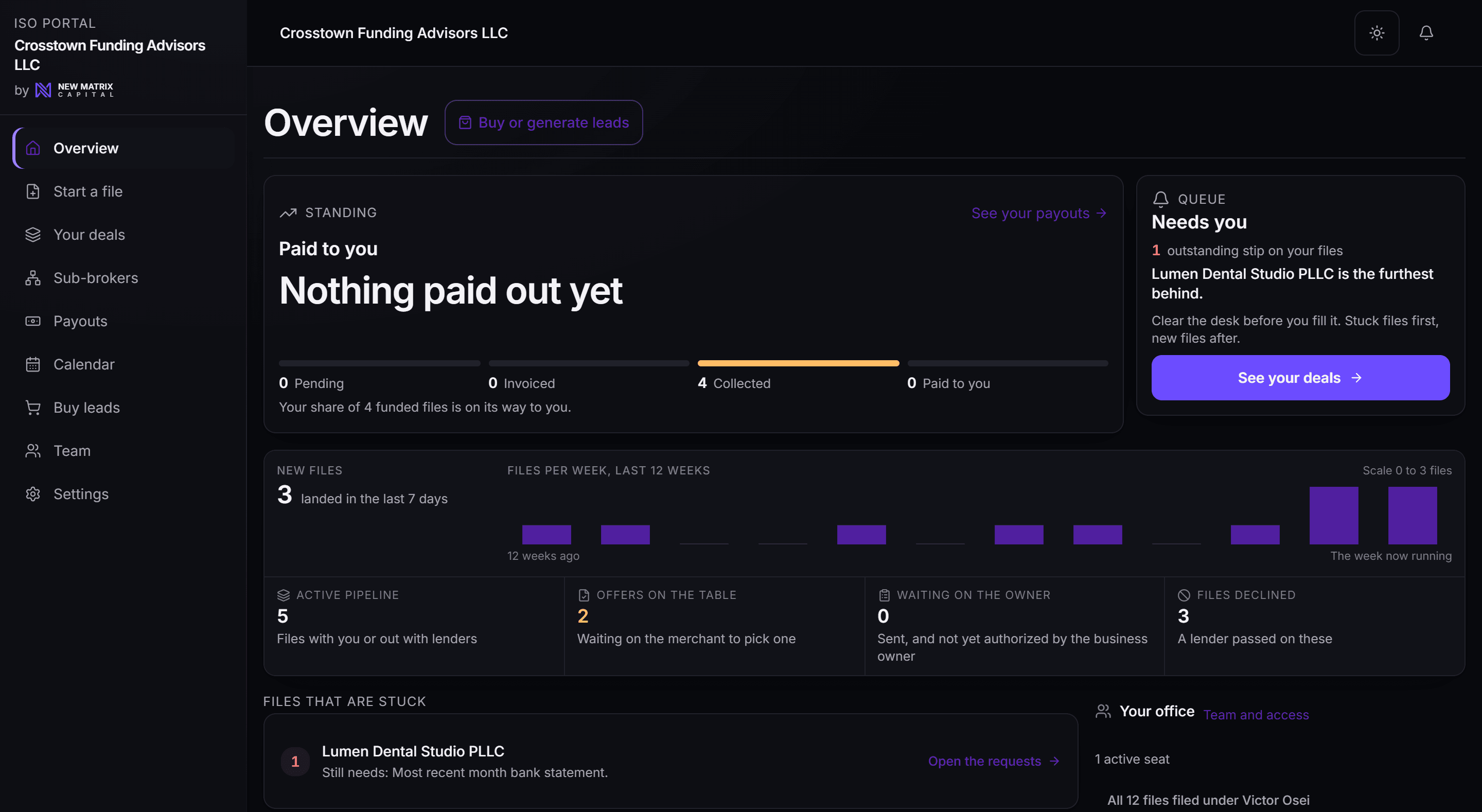1482x812 pixels.
Task: Click the first bar, 12 weeks ago
Action: [x=546, y=534]
